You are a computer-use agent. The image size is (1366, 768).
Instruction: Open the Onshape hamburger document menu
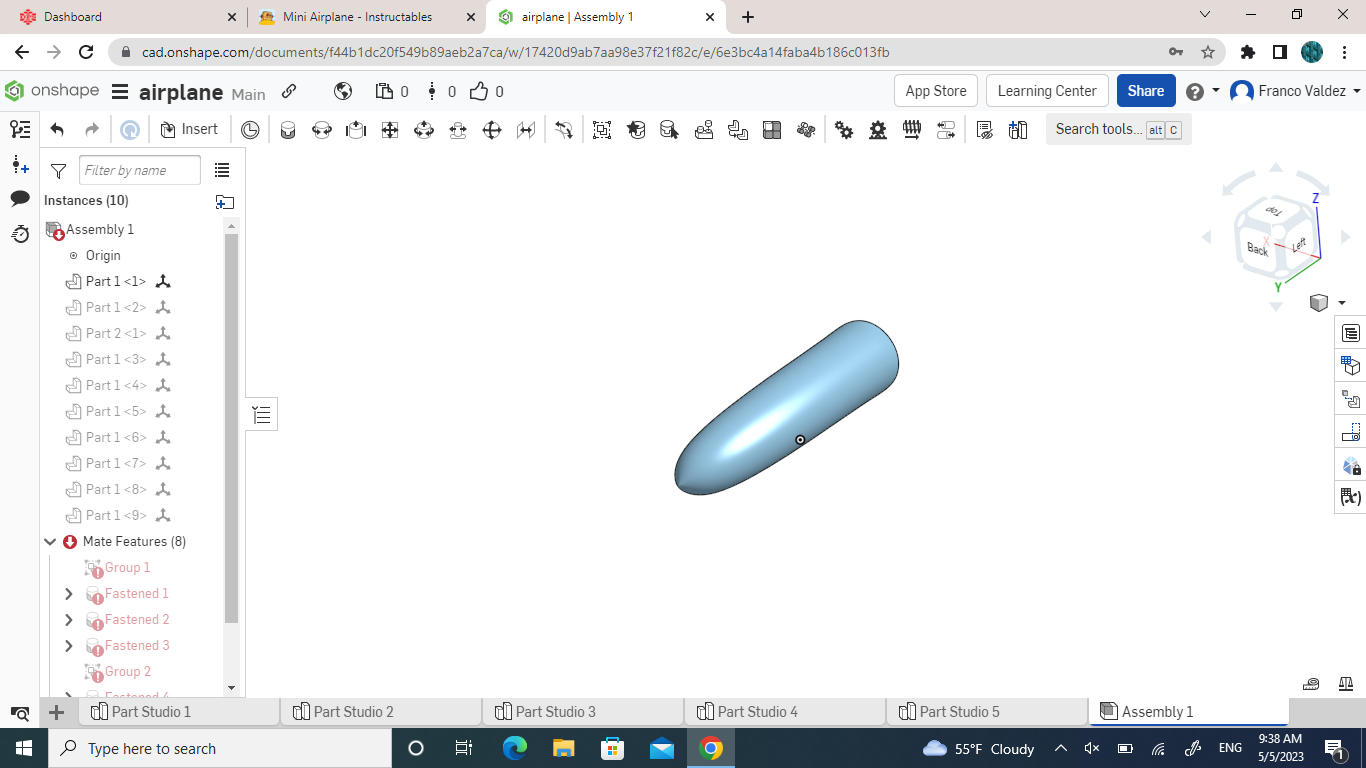point(120,92)
